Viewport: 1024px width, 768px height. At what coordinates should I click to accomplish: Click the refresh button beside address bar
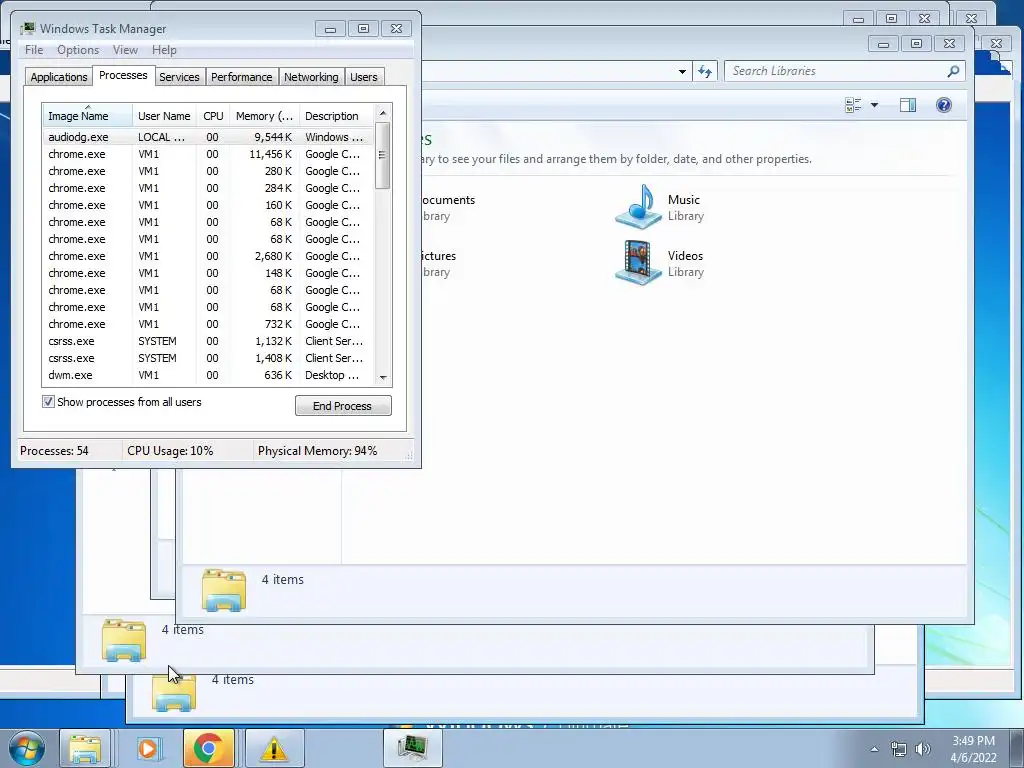(x=705, y=71)
